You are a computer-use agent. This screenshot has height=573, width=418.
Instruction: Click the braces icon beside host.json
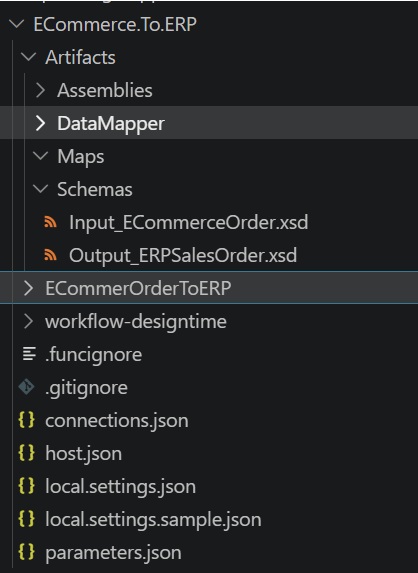click(27, 453)
